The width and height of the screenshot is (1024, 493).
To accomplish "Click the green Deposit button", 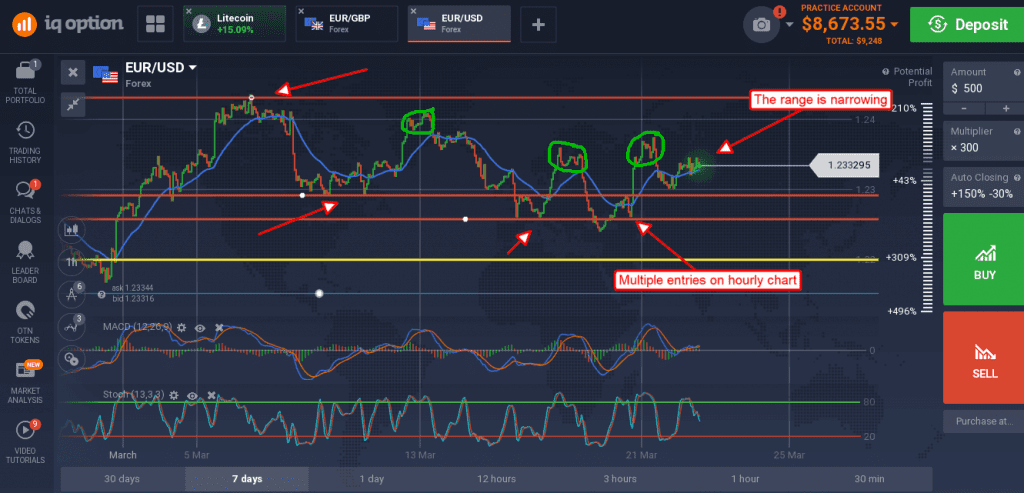I will click(x=966, y=25).
